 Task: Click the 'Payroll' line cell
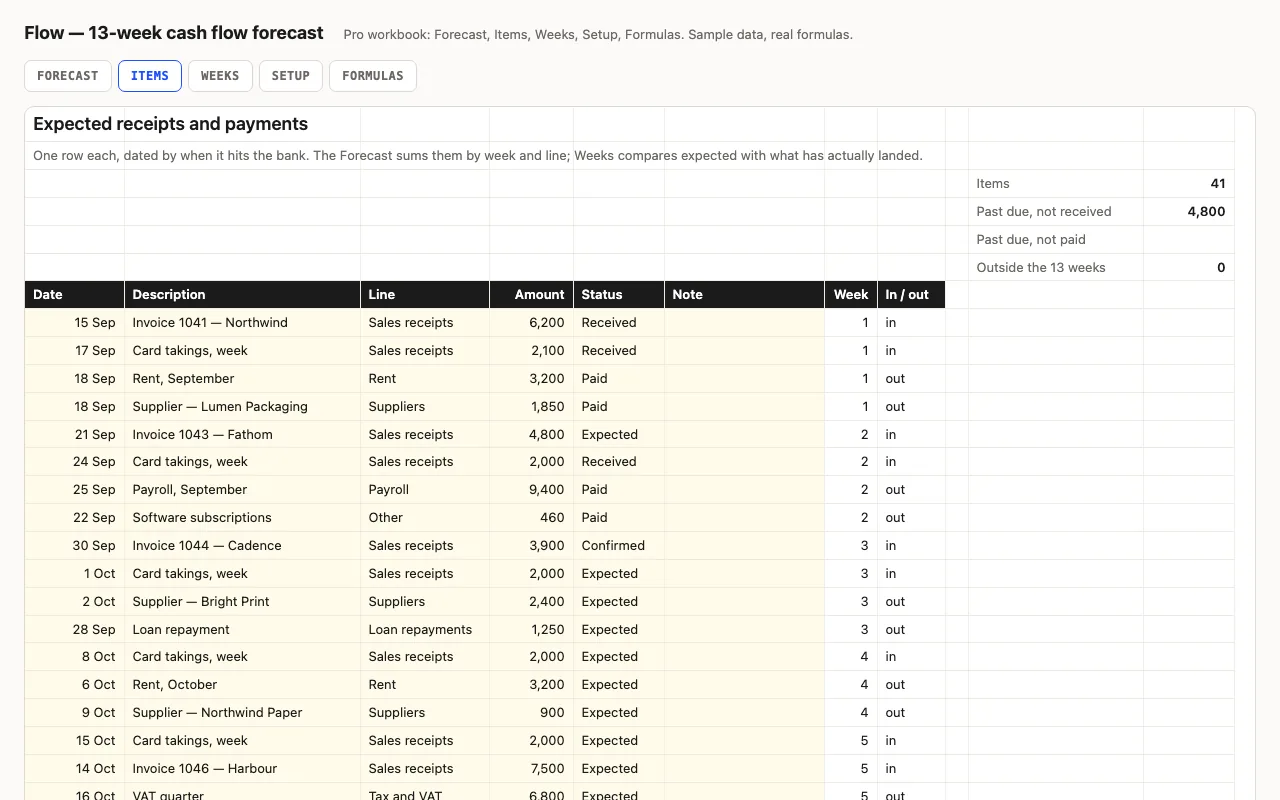point(425,490)
